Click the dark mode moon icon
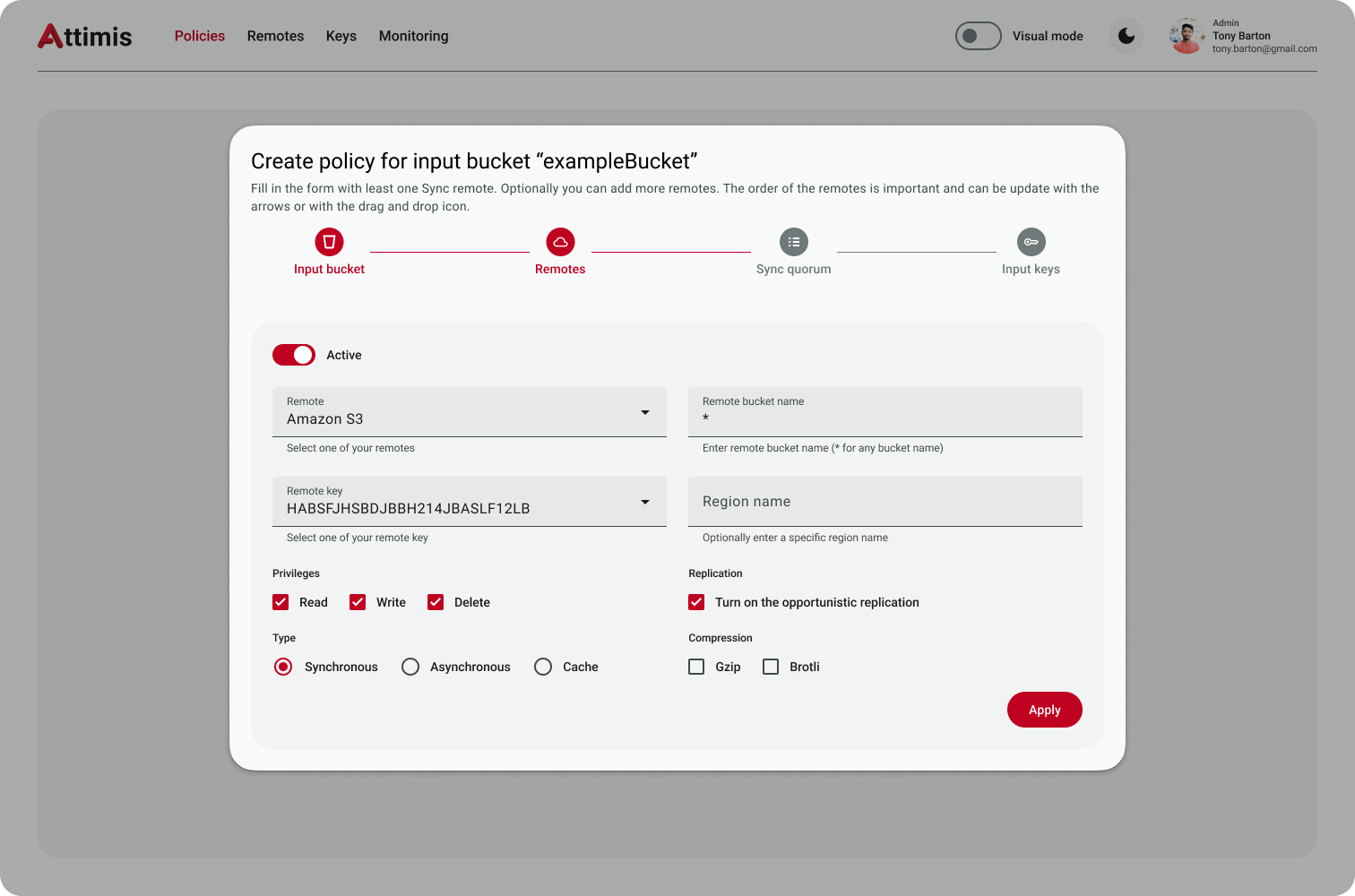The width and height of the screenshot is (1355, 896). click(x=1126, y=37)
